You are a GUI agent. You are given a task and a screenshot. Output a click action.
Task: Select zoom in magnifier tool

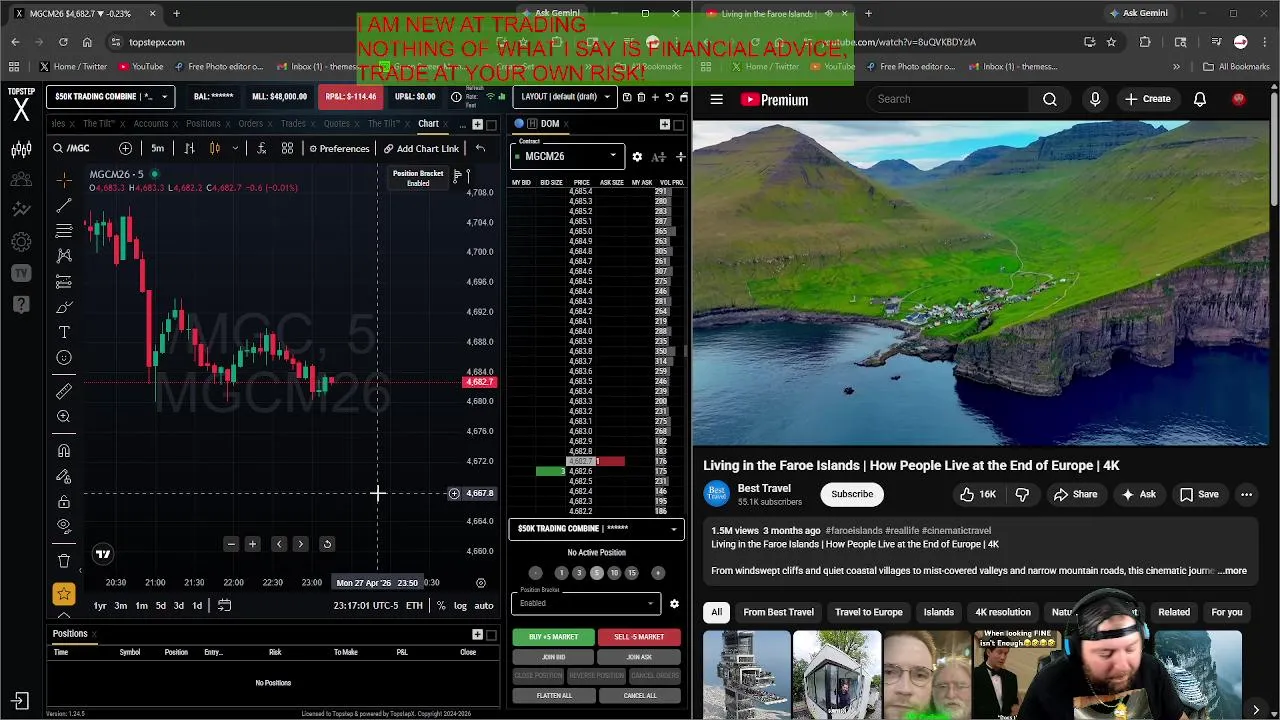[x=64, y=416]
